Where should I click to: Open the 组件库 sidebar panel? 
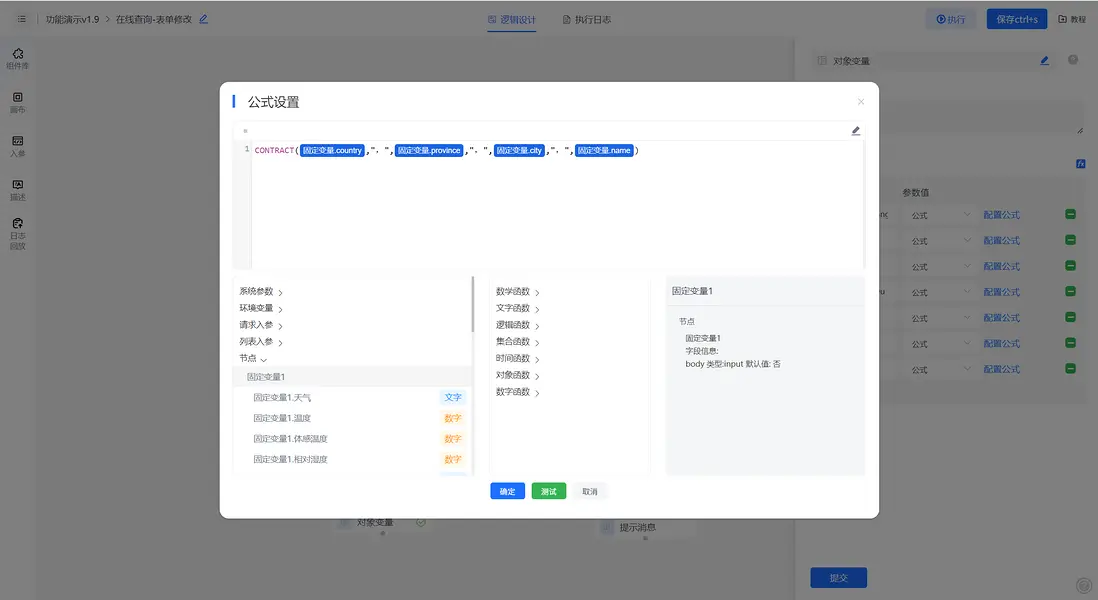point(18,58)
